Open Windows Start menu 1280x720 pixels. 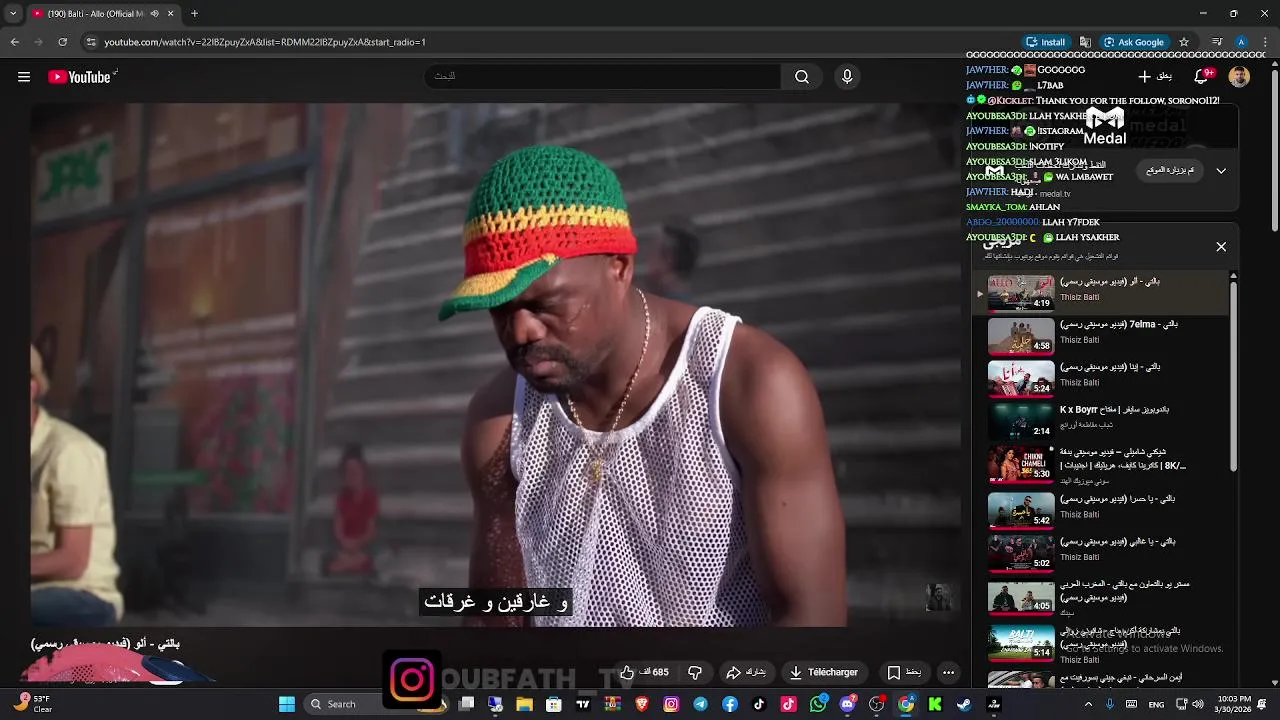(287, 704)
